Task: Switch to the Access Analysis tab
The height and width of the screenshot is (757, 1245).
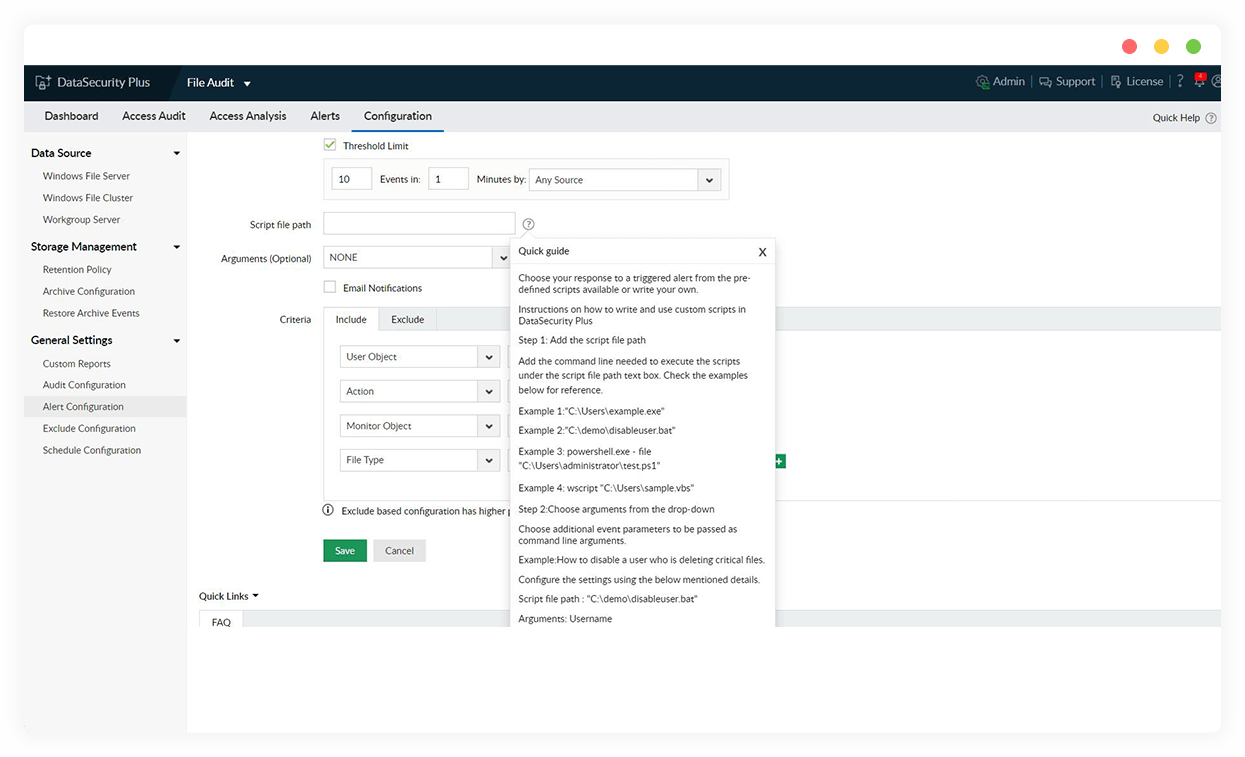Action: coord(248,116)
